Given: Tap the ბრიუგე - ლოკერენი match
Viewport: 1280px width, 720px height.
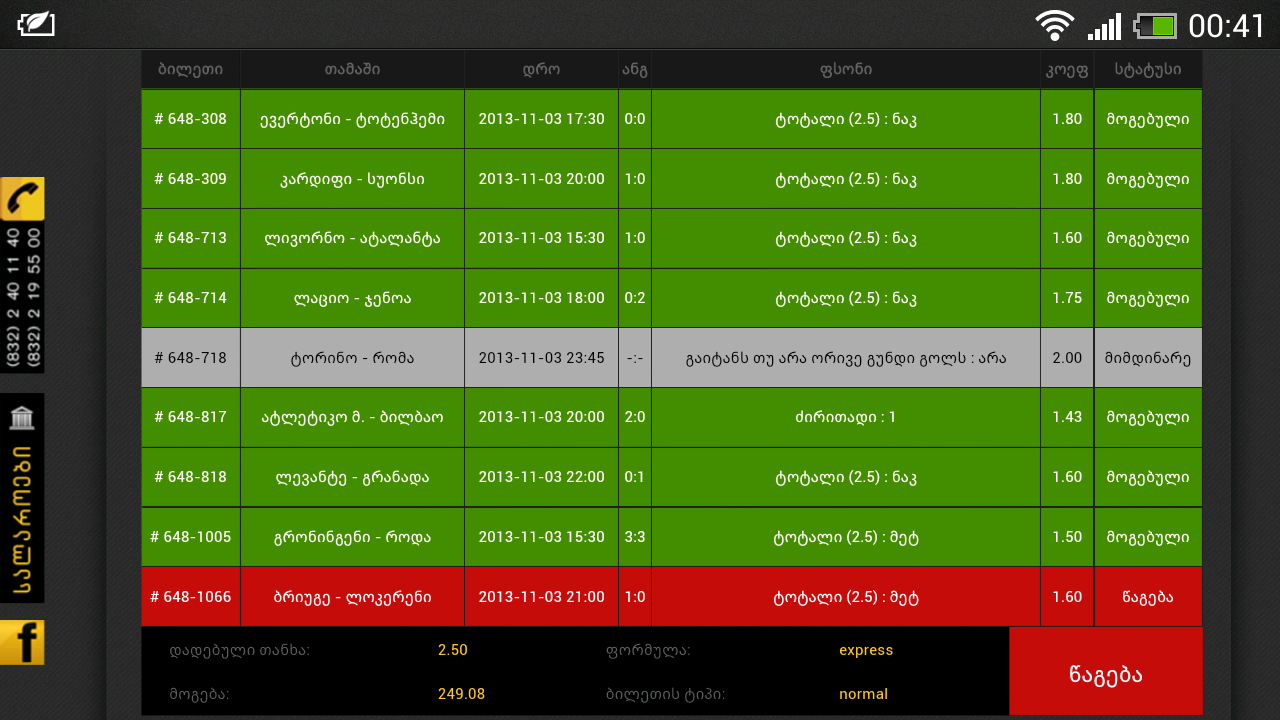Looking at the screenshot, I should 352,597.
